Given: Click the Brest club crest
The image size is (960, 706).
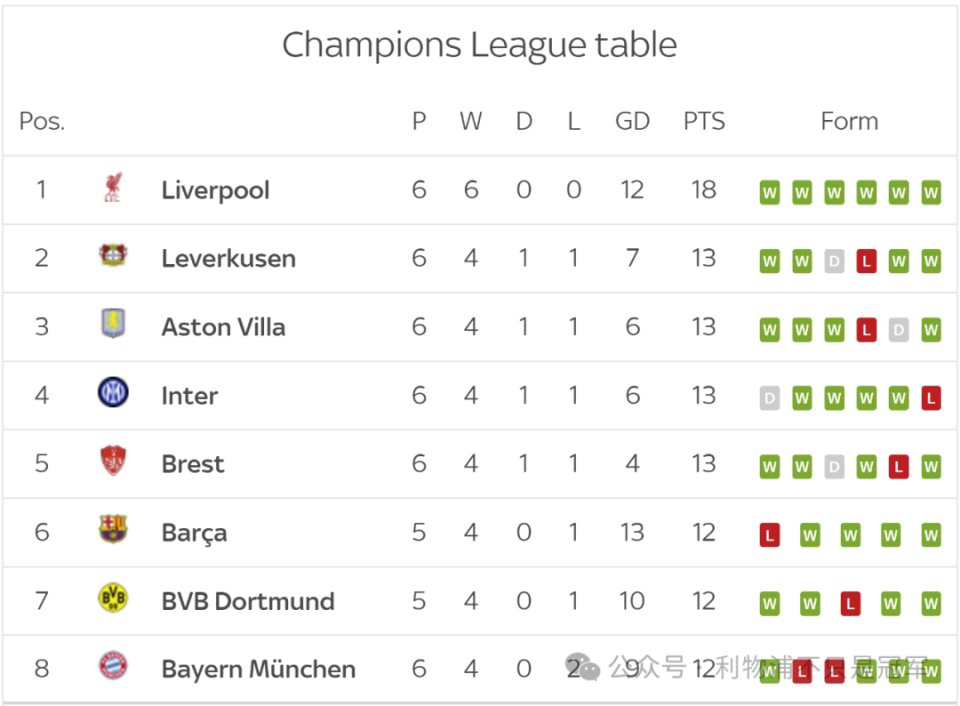Looking at the screenshot, I should 113,460.
